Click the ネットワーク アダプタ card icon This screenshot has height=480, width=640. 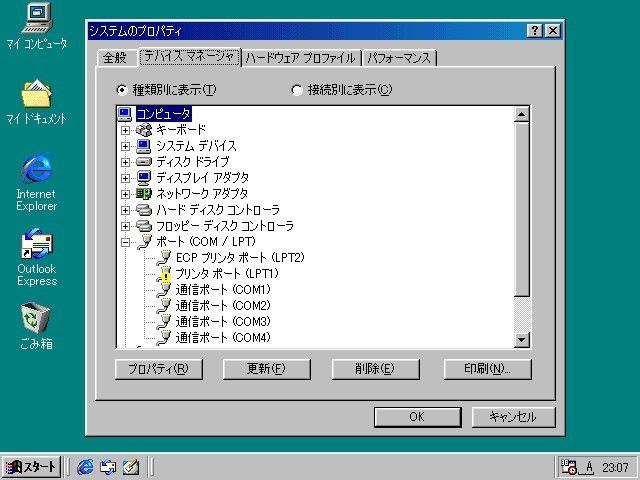(144, 193)
